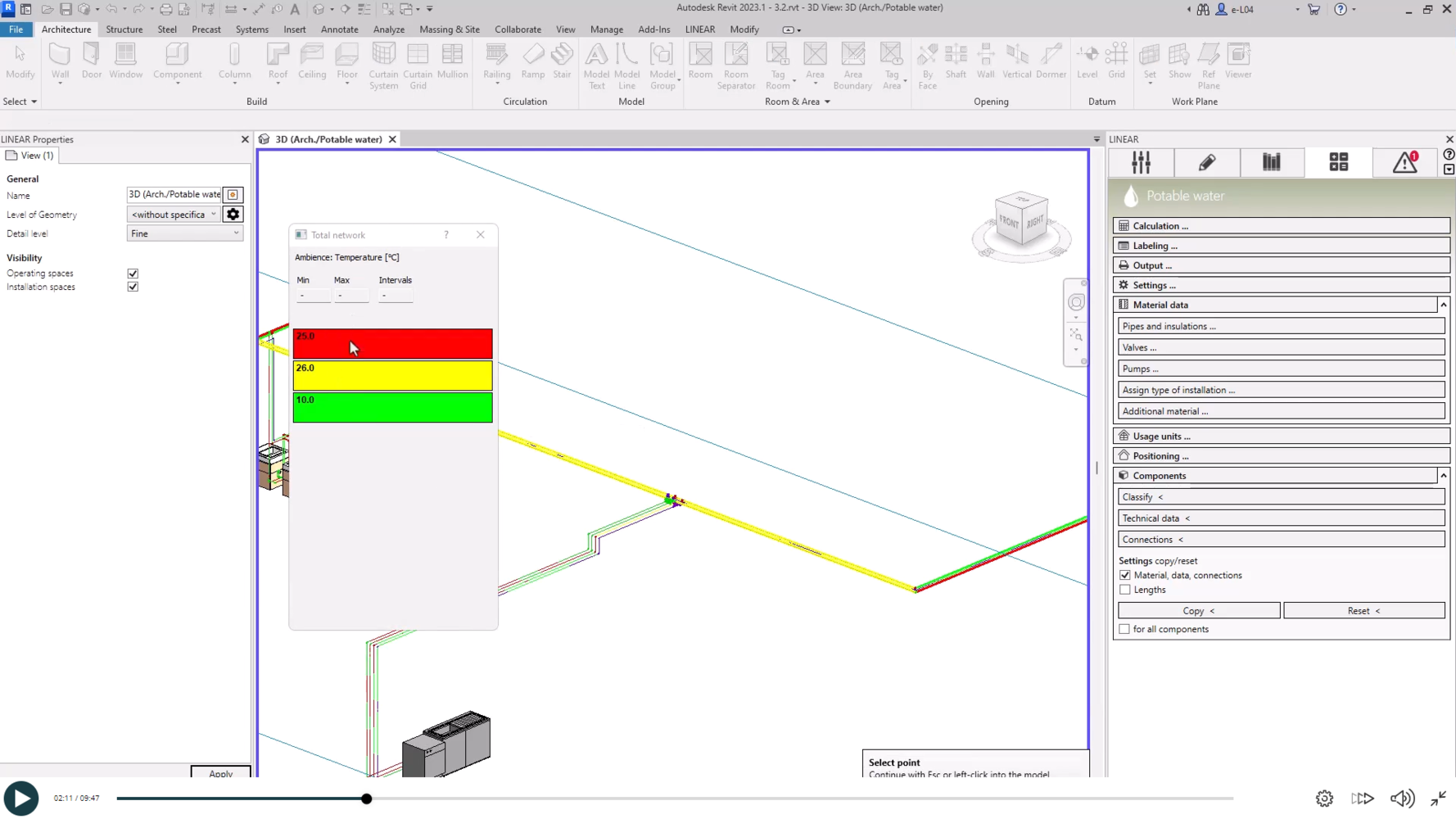Click the red 25.0 temperature swatch

(392, 344)
